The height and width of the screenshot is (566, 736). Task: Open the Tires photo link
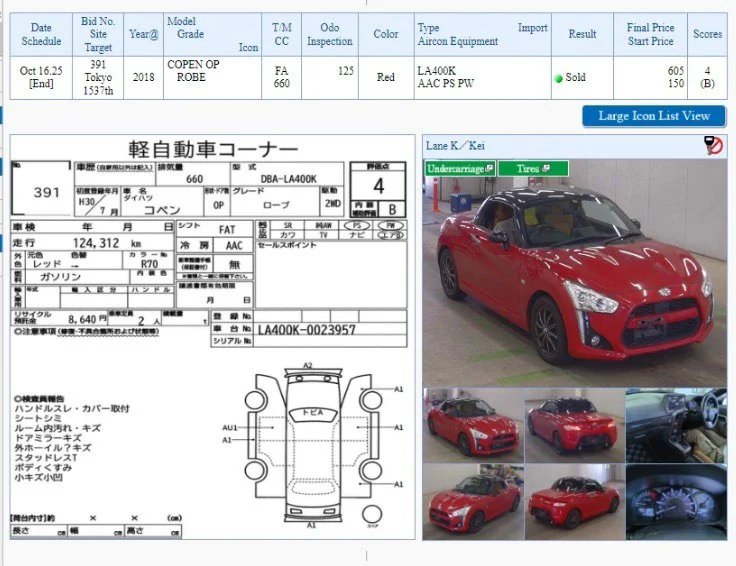[533, 168]
